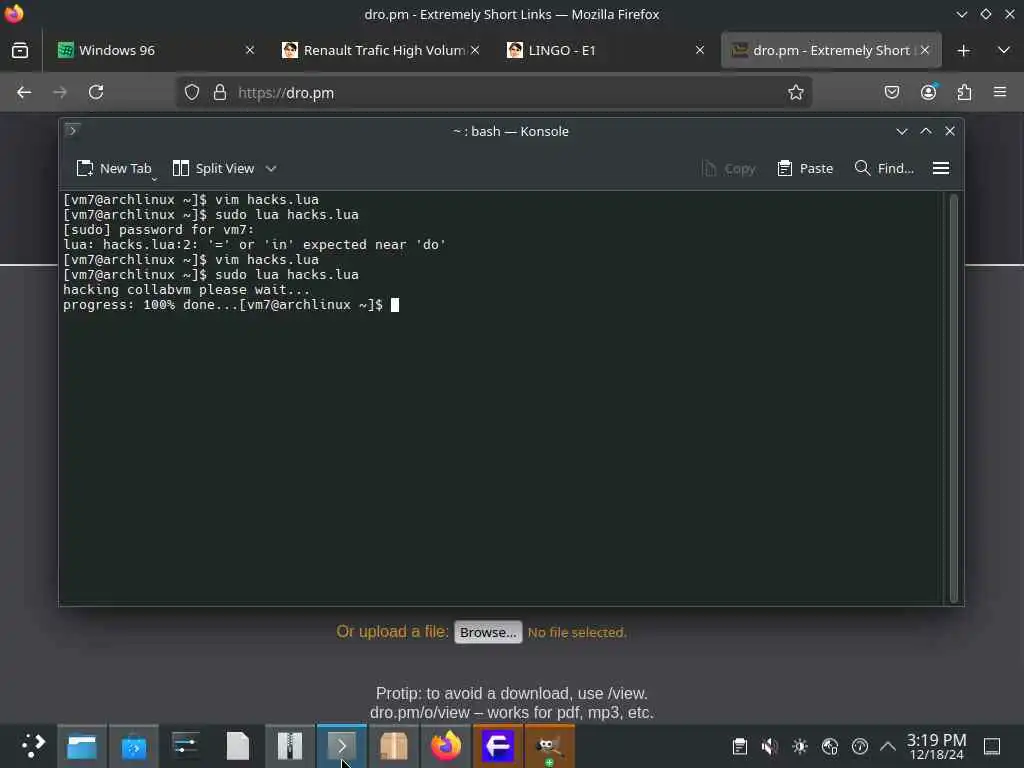
Task: Click Copy in Konsole toolbar
Action: (x=729, y=168)
